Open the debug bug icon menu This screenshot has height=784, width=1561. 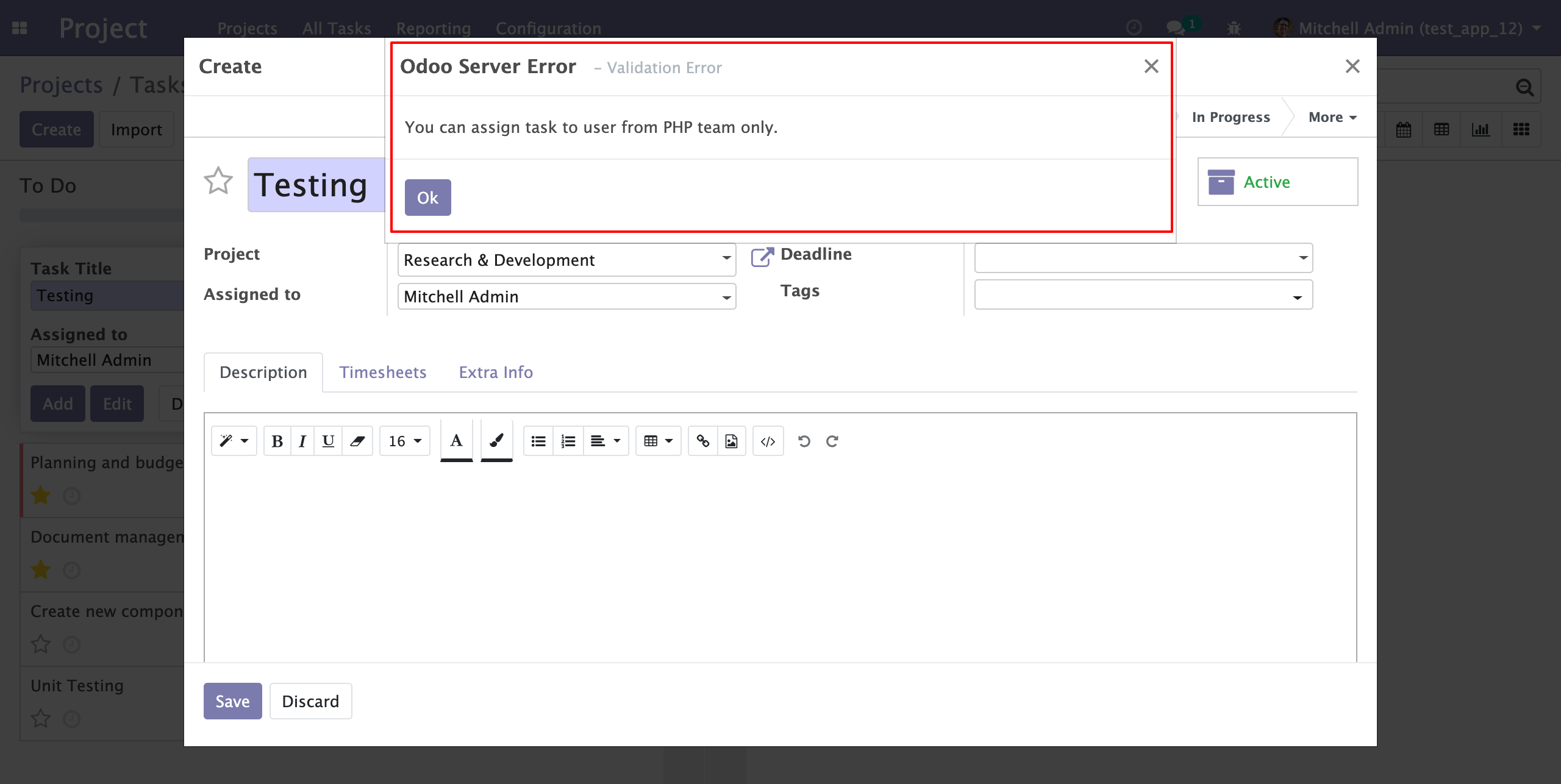1234,27
